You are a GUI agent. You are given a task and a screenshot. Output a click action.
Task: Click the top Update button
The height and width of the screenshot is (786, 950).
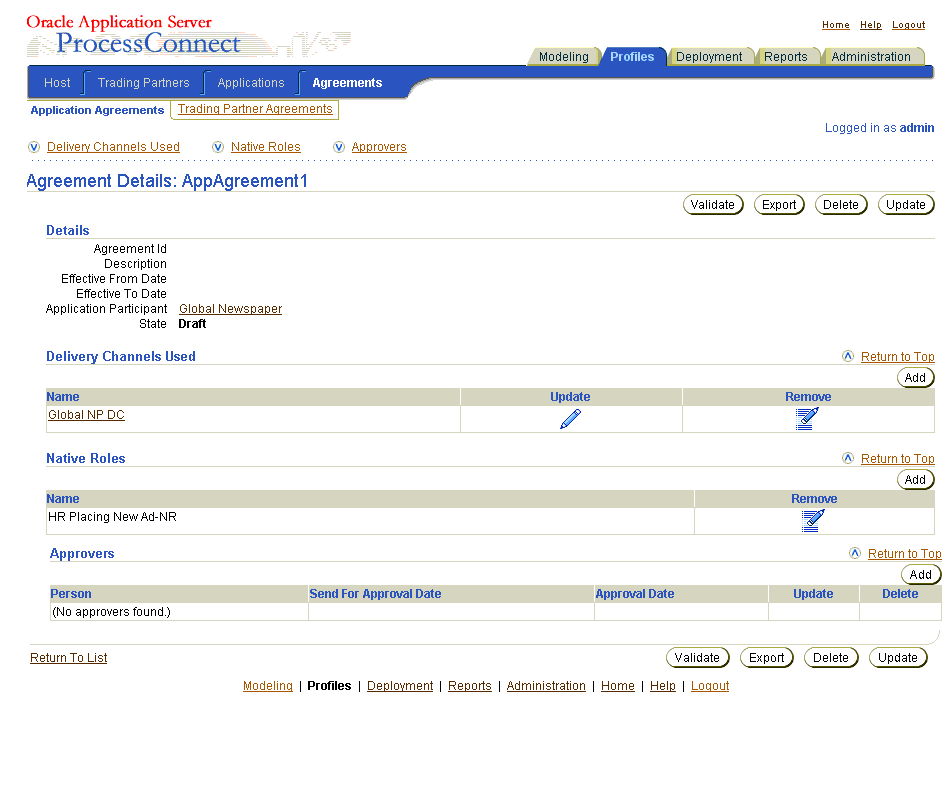click(x=906, y=205)
